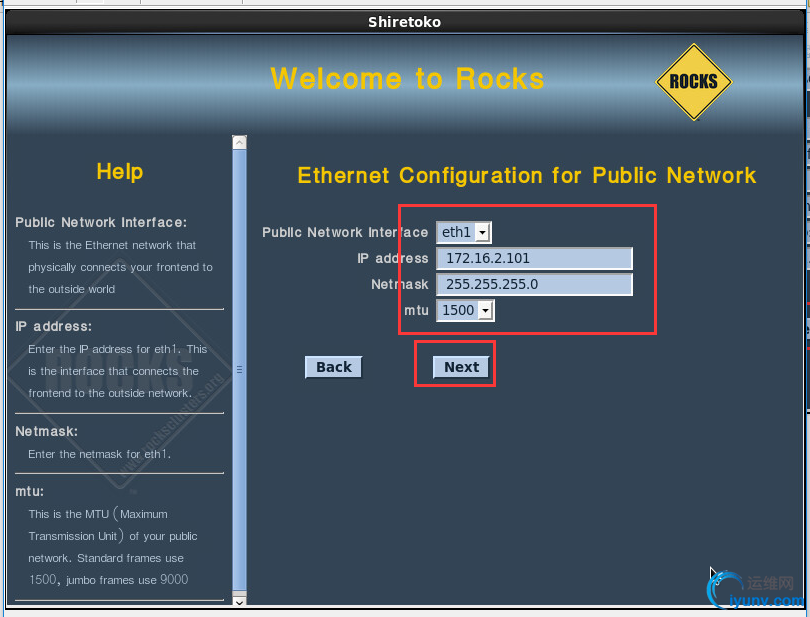Click the 'mtu:' help heading

[29, 491]
